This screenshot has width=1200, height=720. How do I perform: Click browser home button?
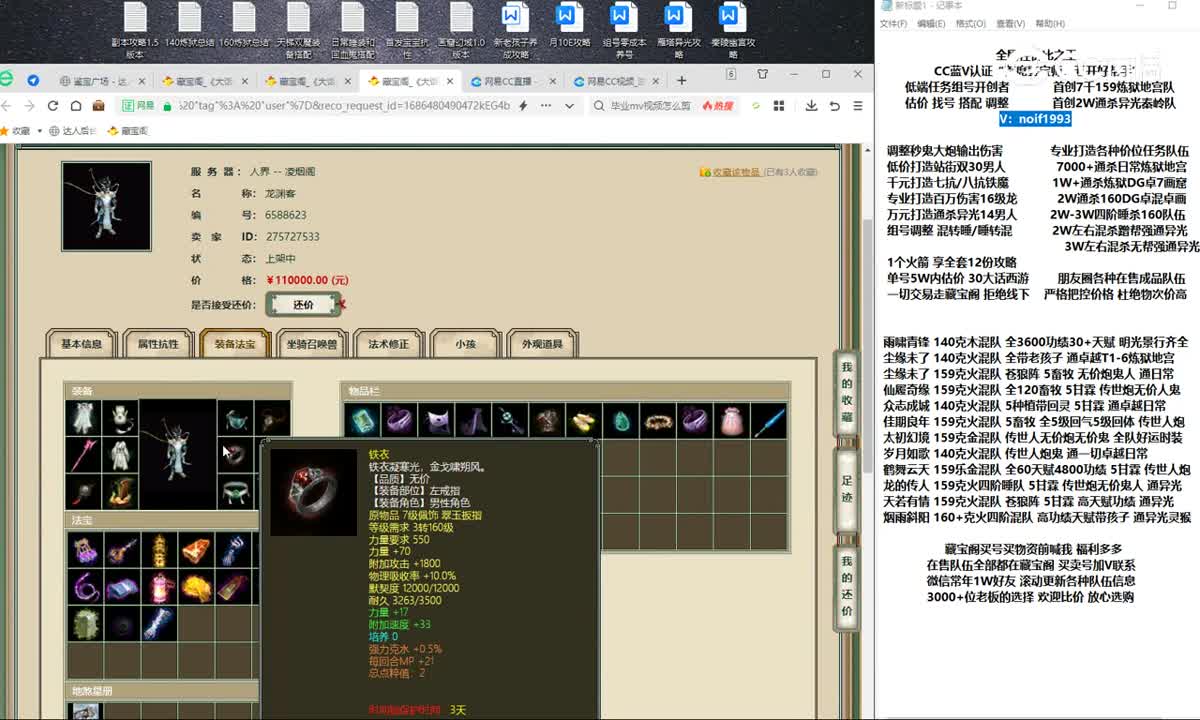tap(75, 105)
